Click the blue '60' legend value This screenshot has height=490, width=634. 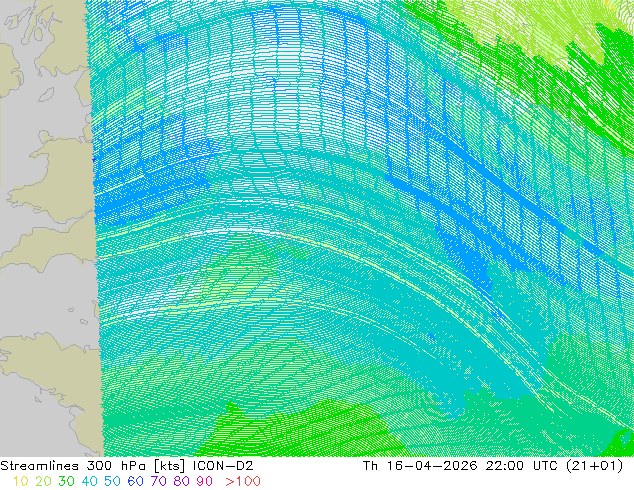[x=135, y=481]
